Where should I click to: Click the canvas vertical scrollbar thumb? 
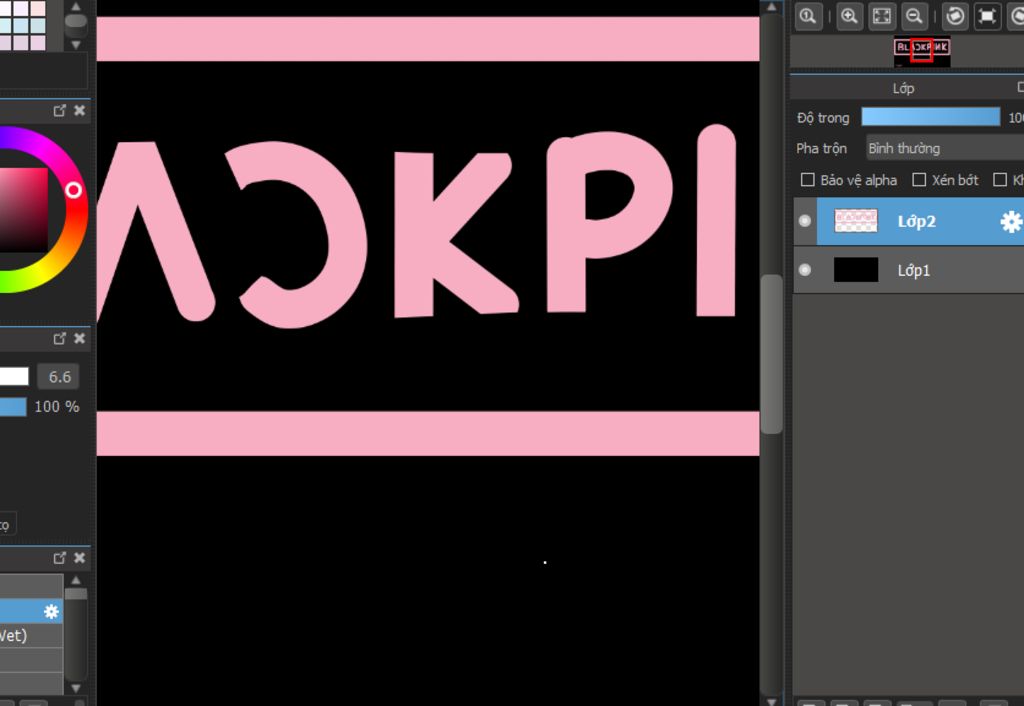point(772,354)
